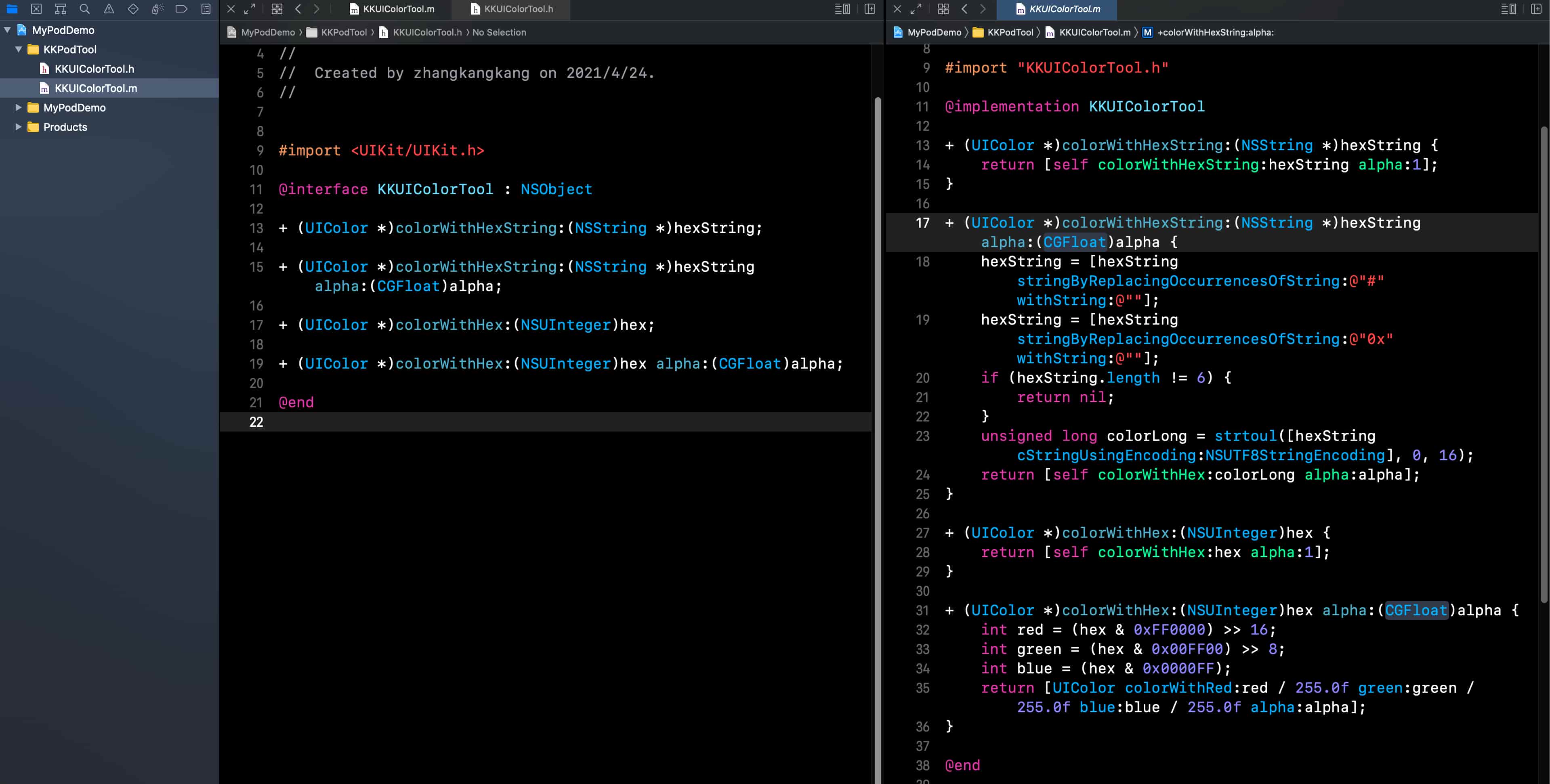
Task: Show the Issue navigator warning icon
Action: coord(109,9)
